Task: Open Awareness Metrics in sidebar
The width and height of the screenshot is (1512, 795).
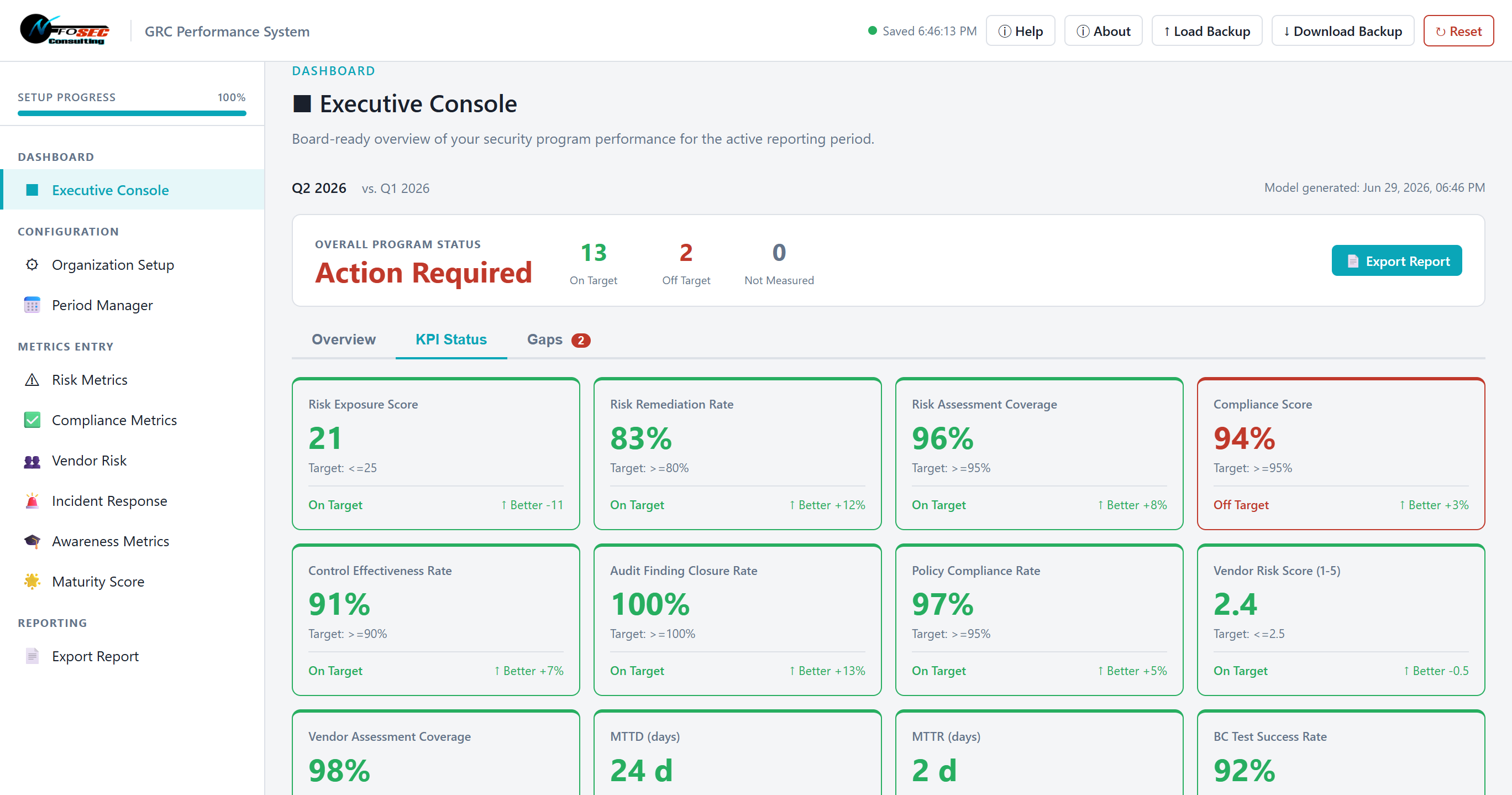Action: pyautogui.click(x=133, y=541)
